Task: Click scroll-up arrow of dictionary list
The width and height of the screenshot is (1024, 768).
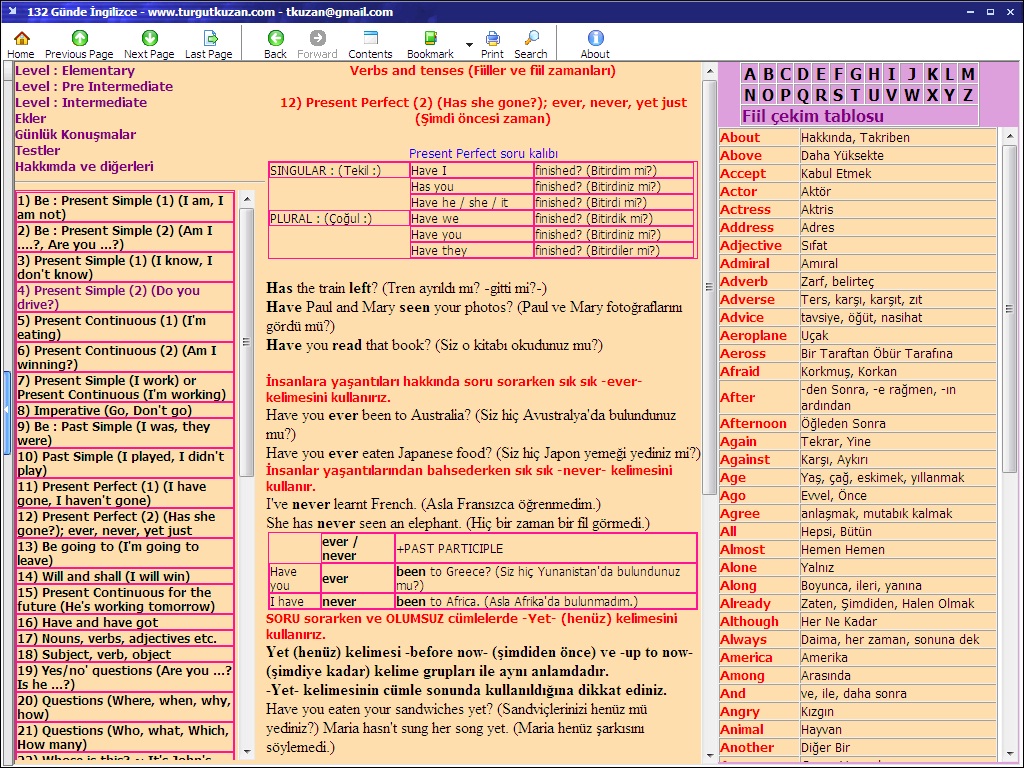Action: (x=1010, y=136)
